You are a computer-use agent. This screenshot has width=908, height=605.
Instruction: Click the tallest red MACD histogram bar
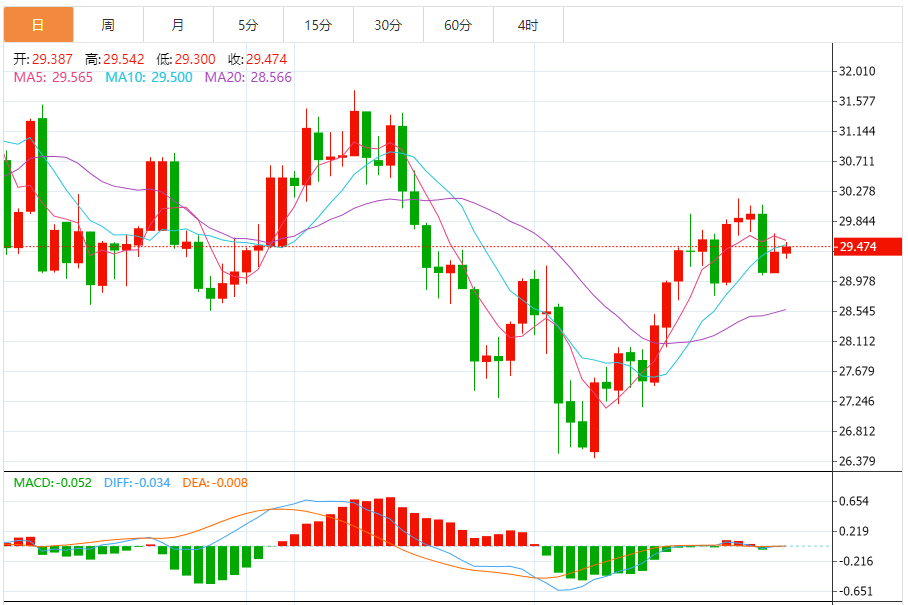pyautogui.click(x=390, y=522)
